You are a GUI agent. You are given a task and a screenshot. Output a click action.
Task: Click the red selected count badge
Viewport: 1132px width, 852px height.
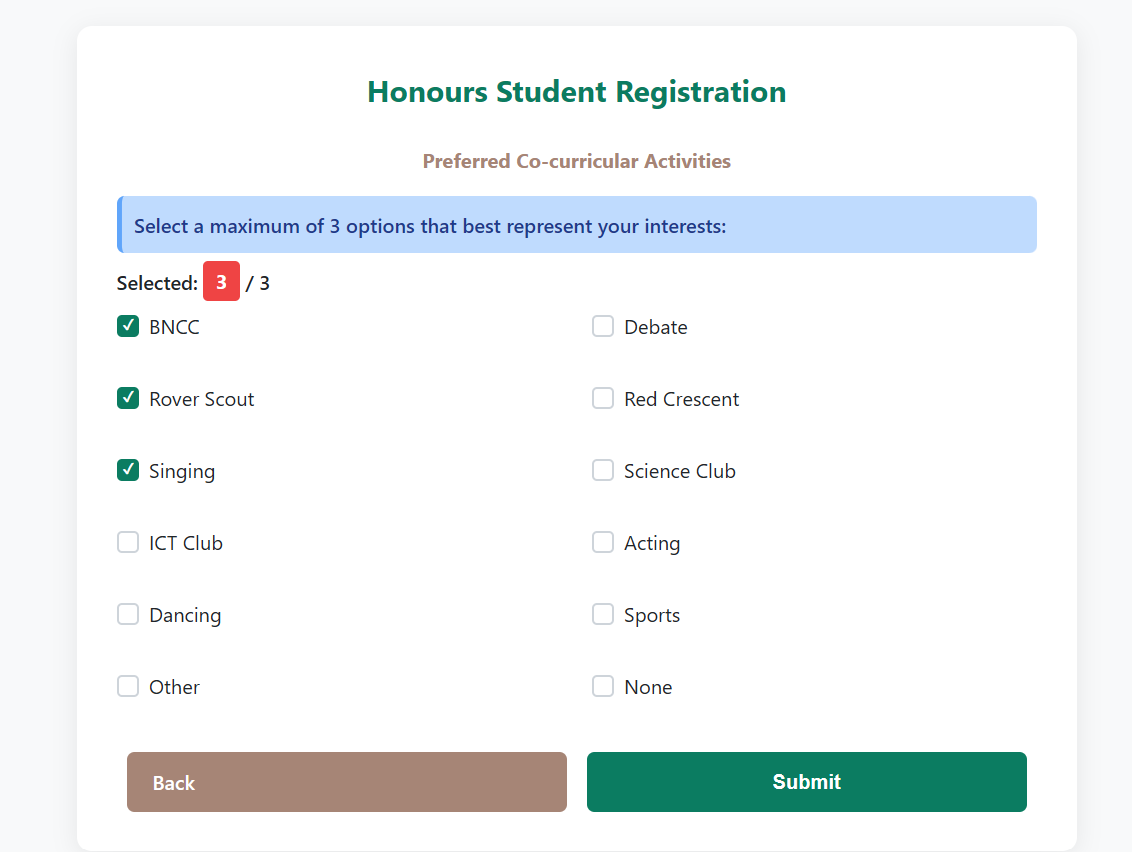[x=221, y=282]
